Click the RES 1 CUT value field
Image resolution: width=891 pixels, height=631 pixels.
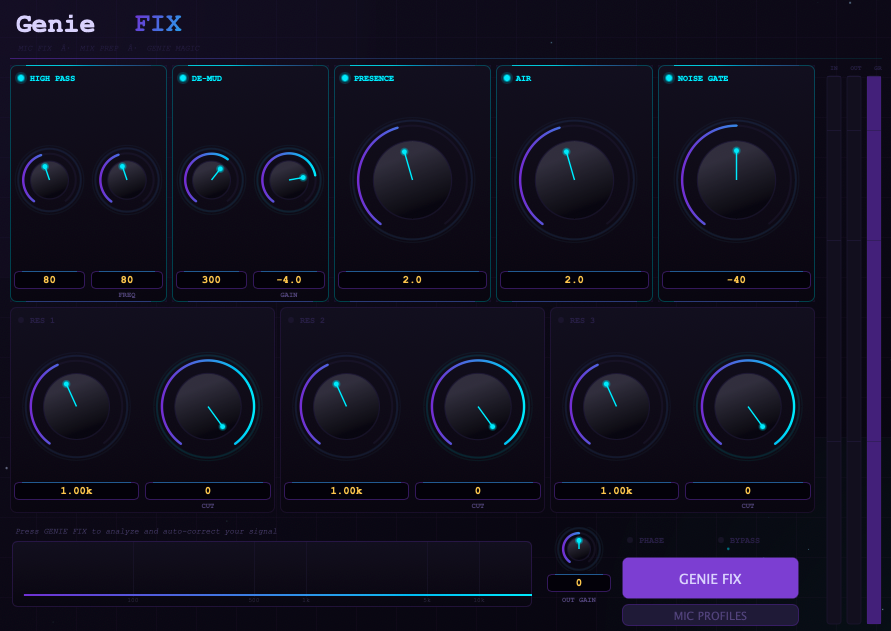pos(208,491)
